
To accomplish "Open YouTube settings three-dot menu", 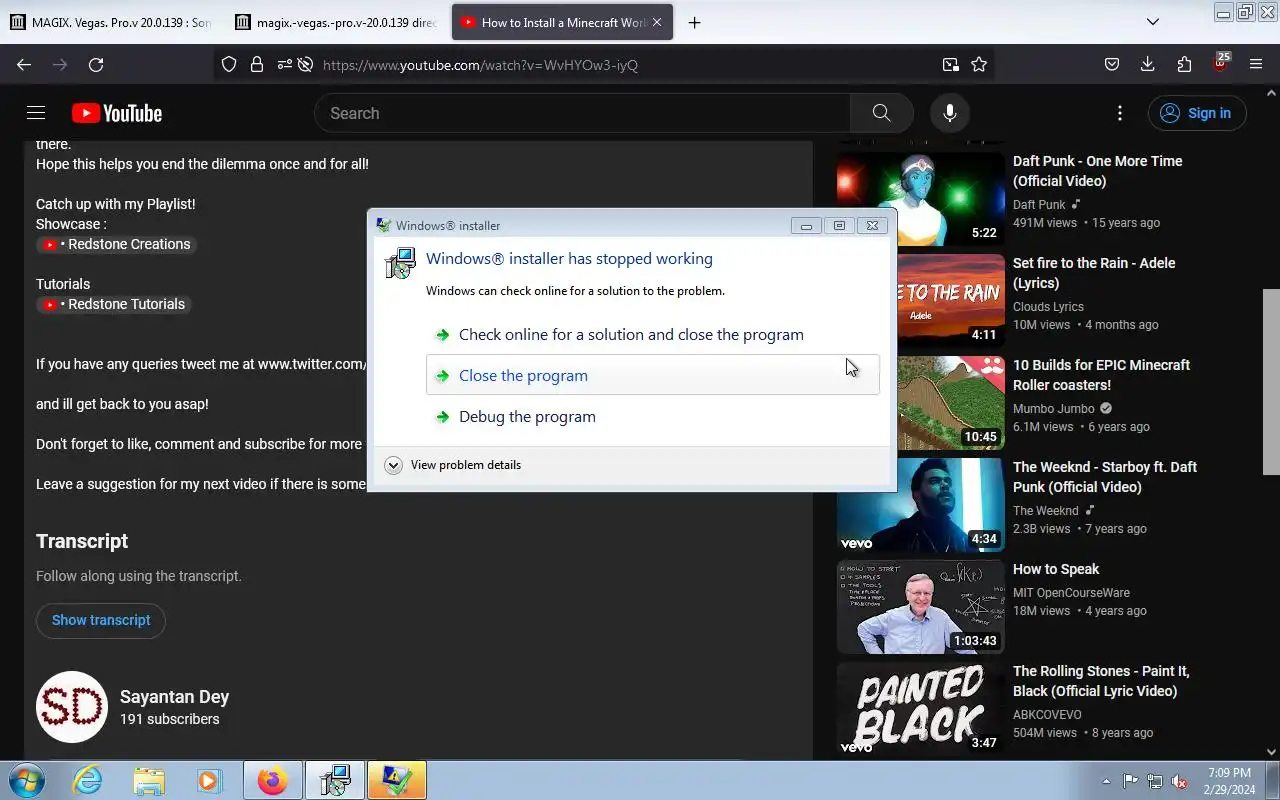I will (1120, 113).
